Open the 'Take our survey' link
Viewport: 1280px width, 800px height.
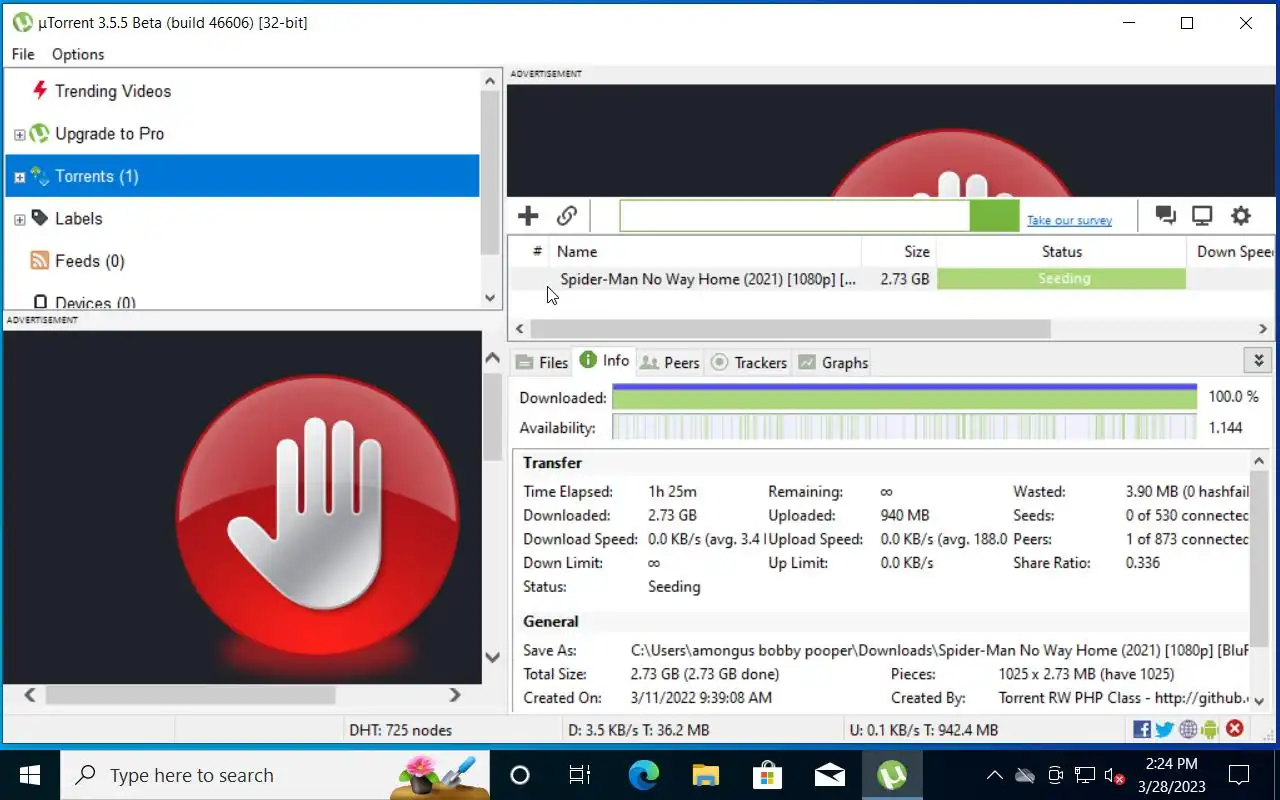(1069, 220)
